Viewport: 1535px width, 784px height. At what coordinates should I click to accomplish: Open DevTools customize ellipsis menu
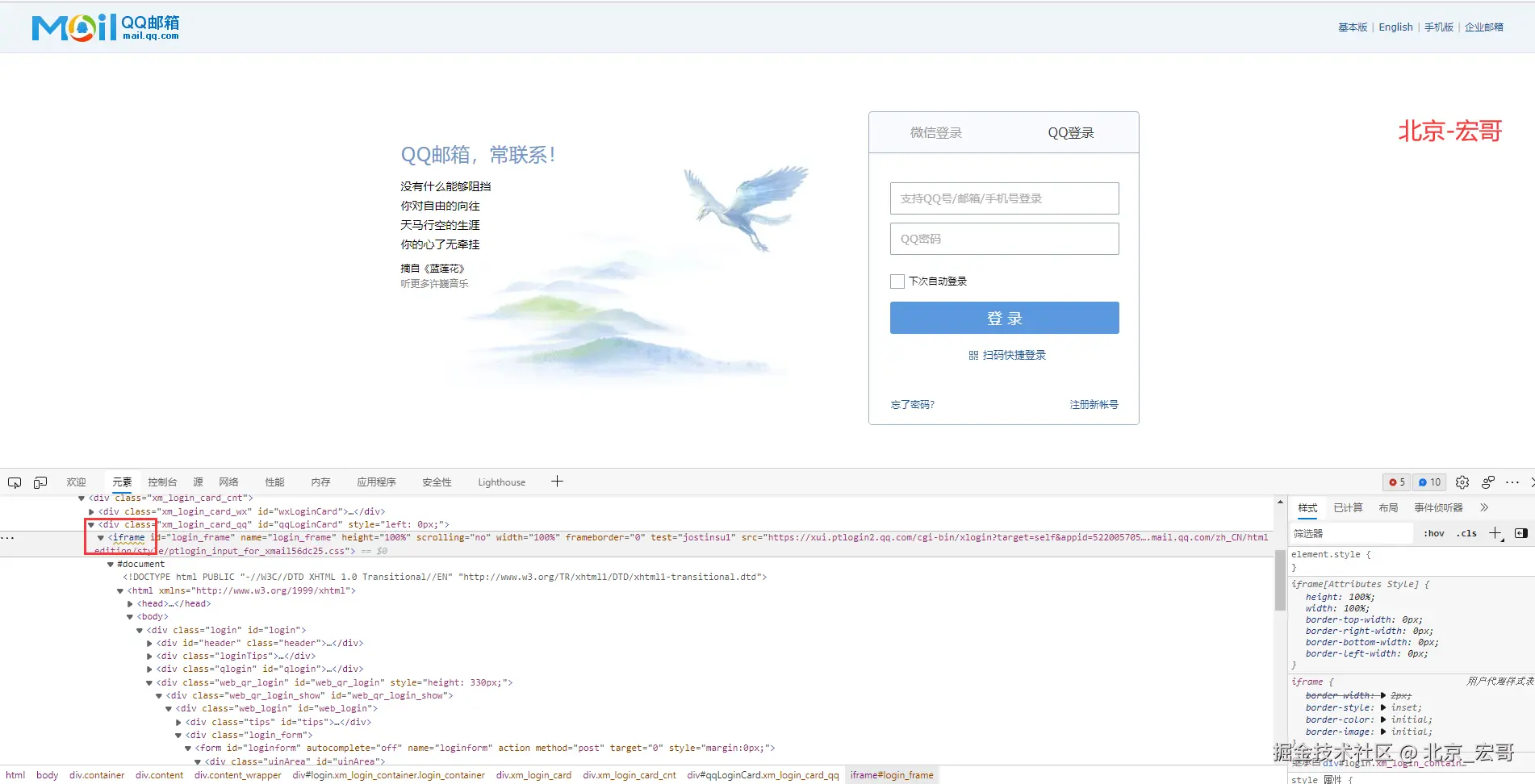[x=1512, y=482]
